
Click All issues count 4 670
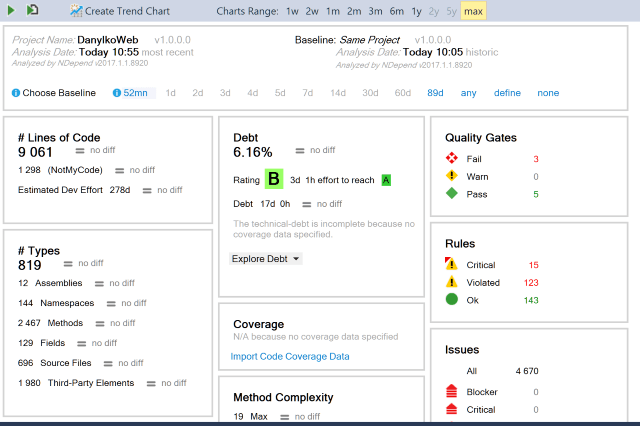[527, 371]
